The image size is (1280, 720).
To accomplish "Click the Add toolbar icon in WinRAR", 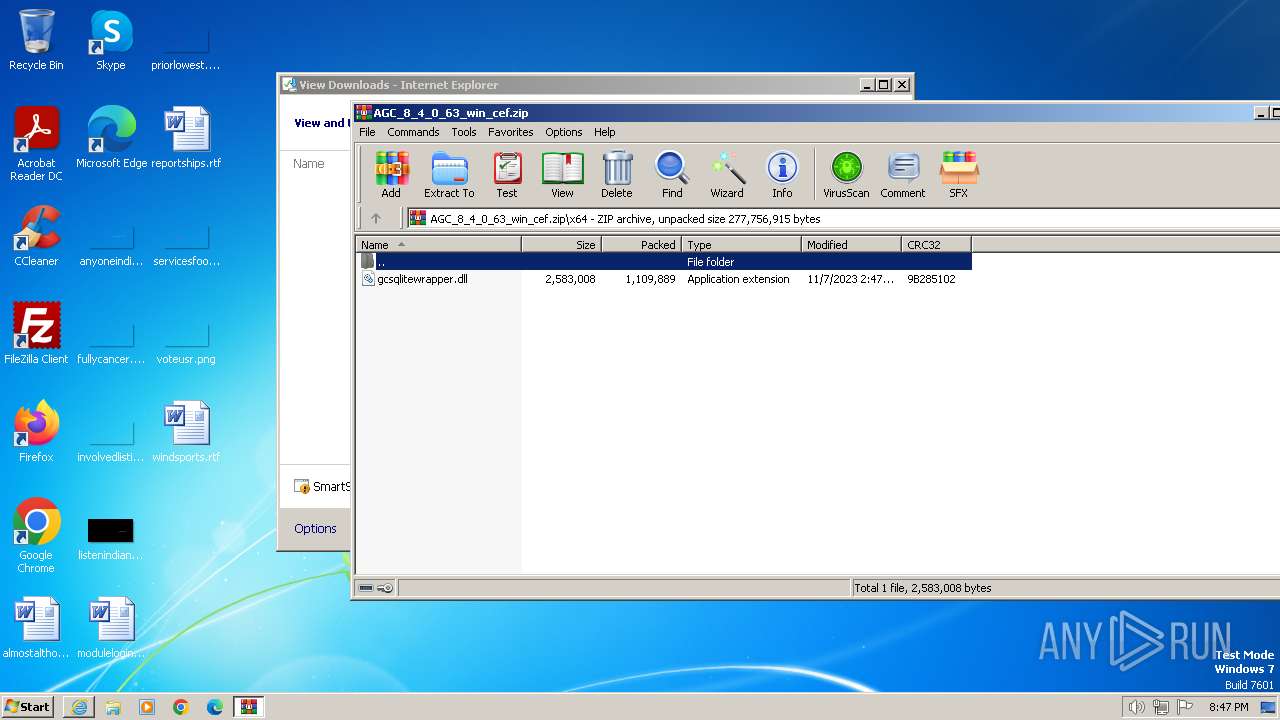I will pos(391,175).
